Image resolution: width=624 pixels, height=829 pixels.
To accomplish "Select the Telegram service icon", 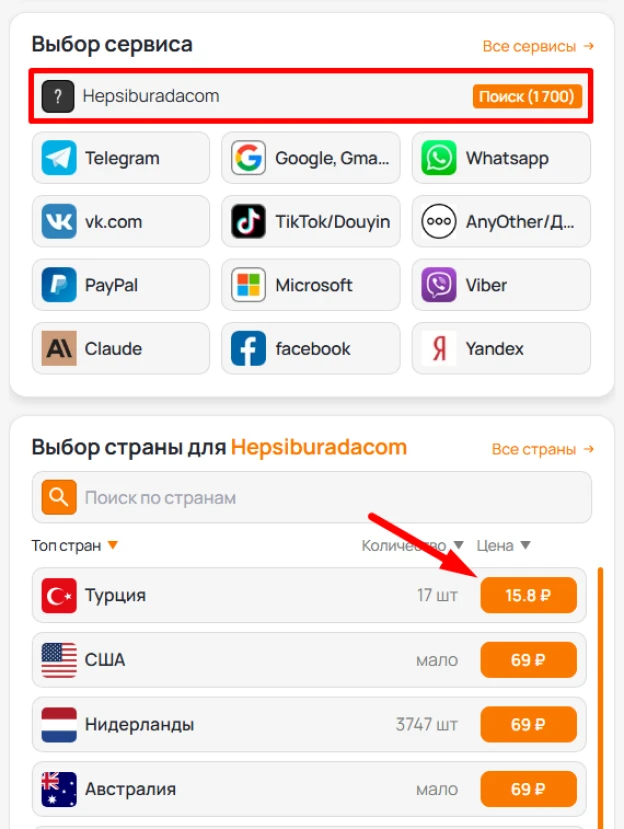I will (x=59, y=158).
